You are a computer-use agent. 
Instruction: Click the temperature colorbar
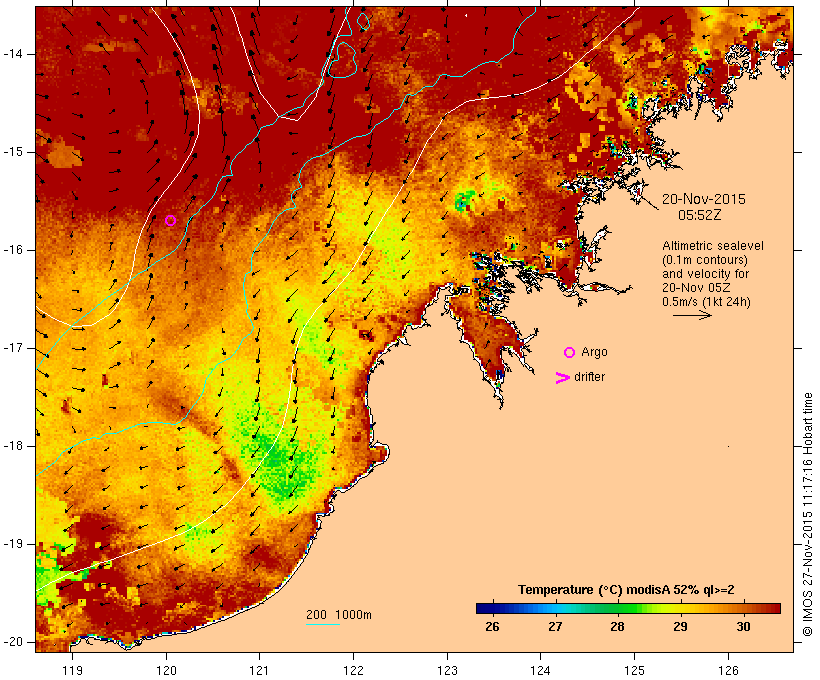[628, 608]
